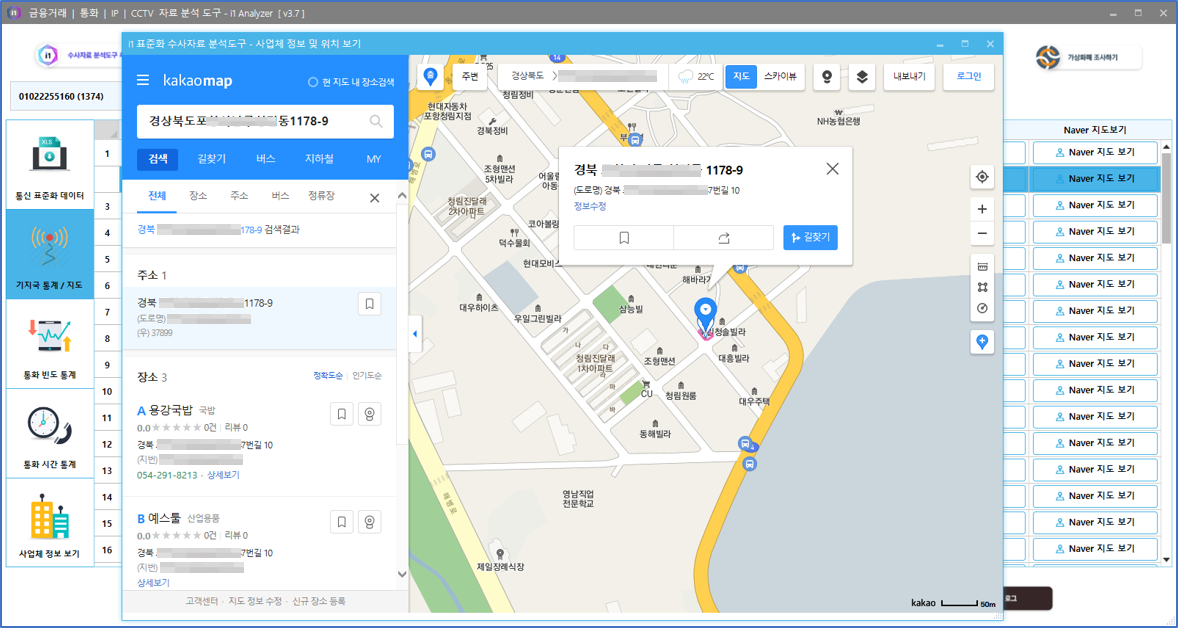
Task: Switch to the 지하철 tab
Action: click(x=319, y=159)
